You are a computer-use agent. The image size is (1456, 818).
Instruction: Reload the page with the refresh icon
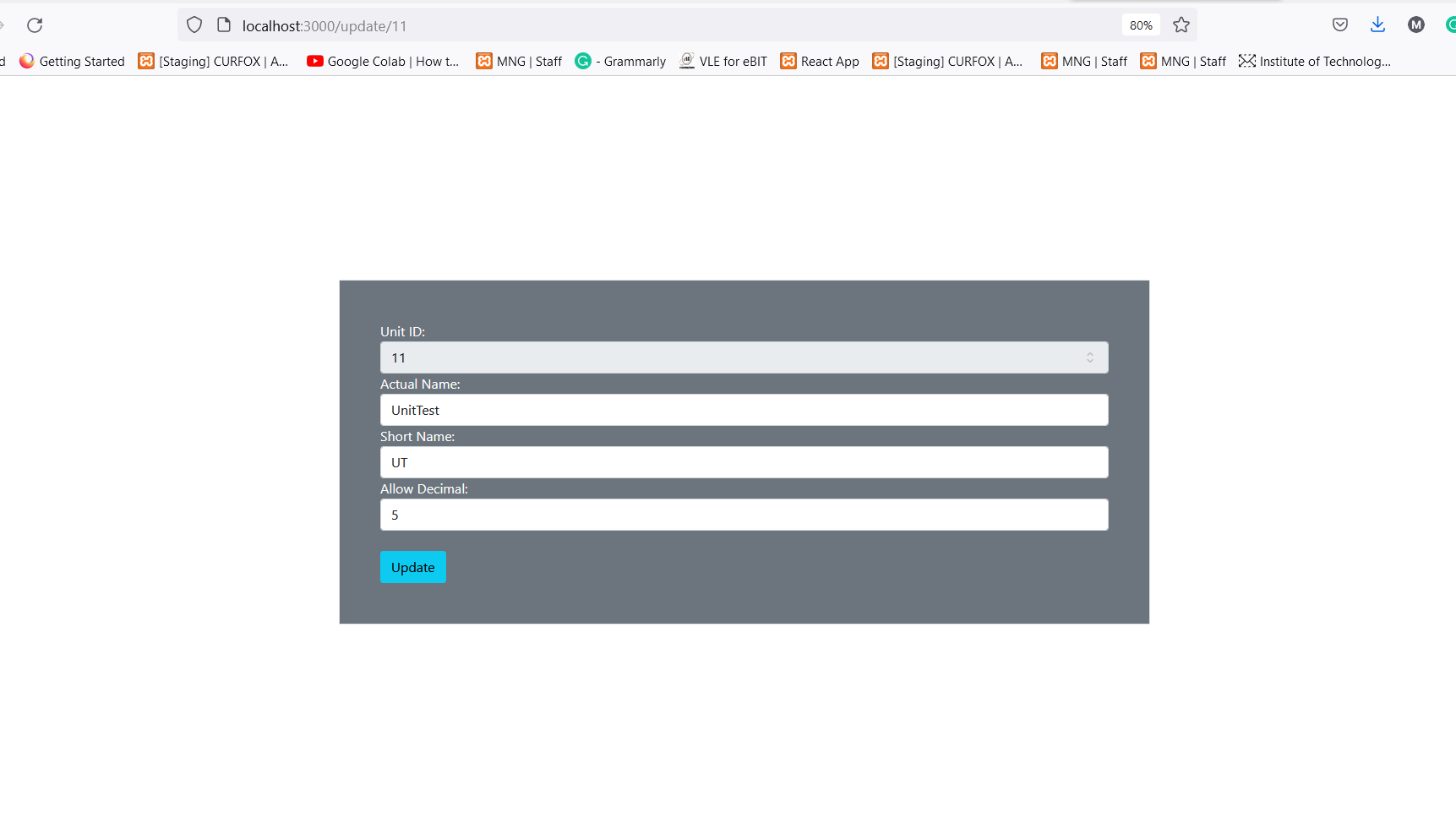35,25
